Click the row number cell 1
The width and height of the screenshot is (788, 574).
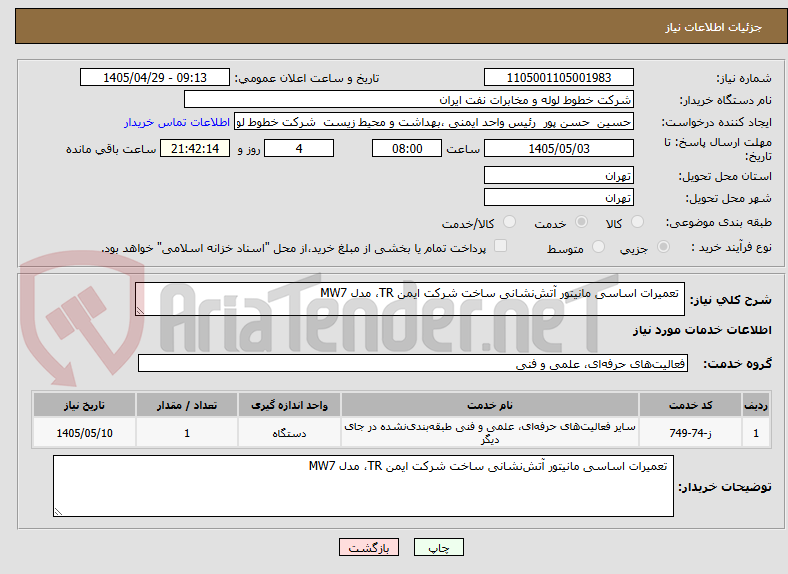click(756, 433)
